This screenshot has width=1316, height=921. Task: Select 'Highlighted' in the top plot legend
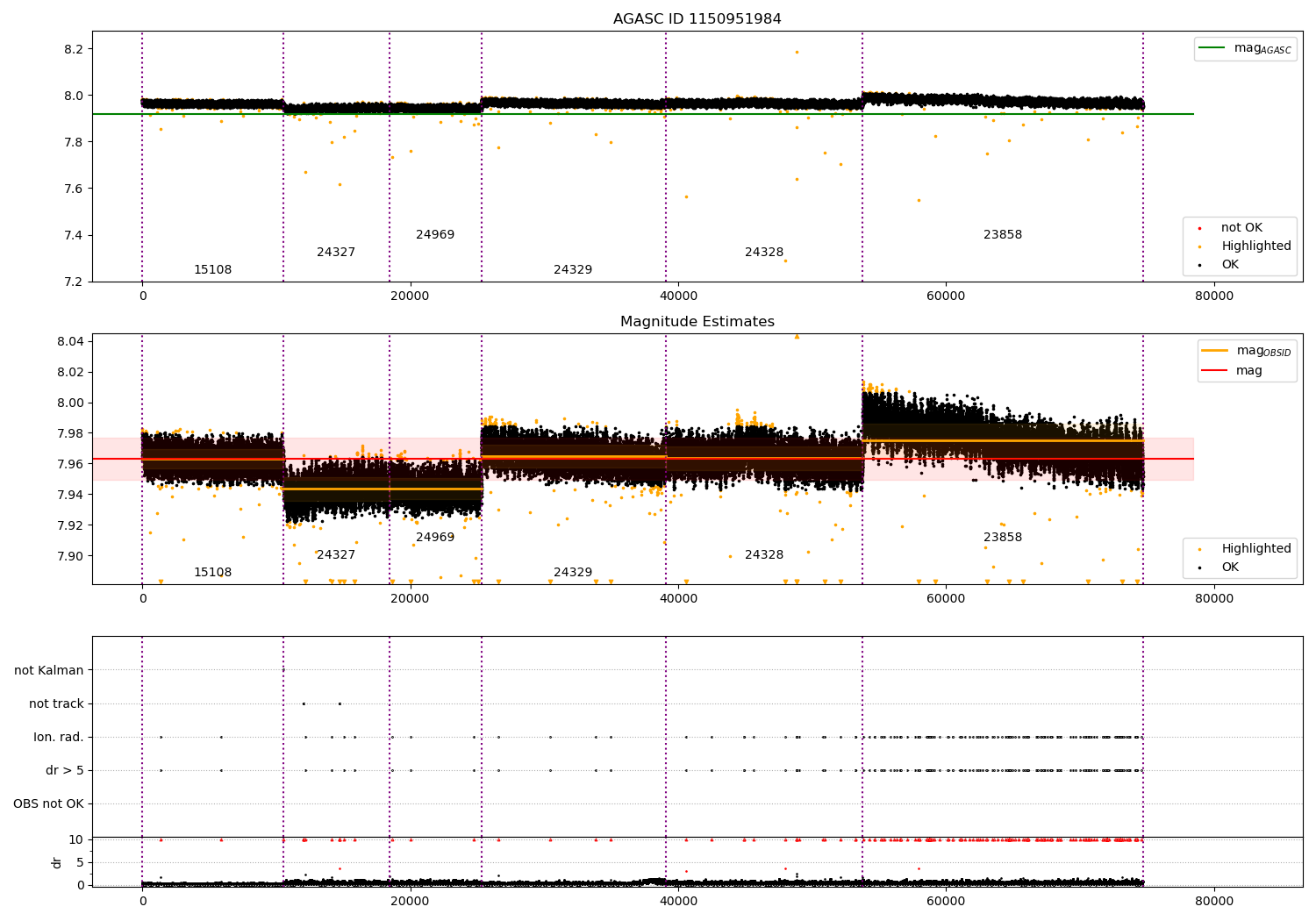[1244, 246]
